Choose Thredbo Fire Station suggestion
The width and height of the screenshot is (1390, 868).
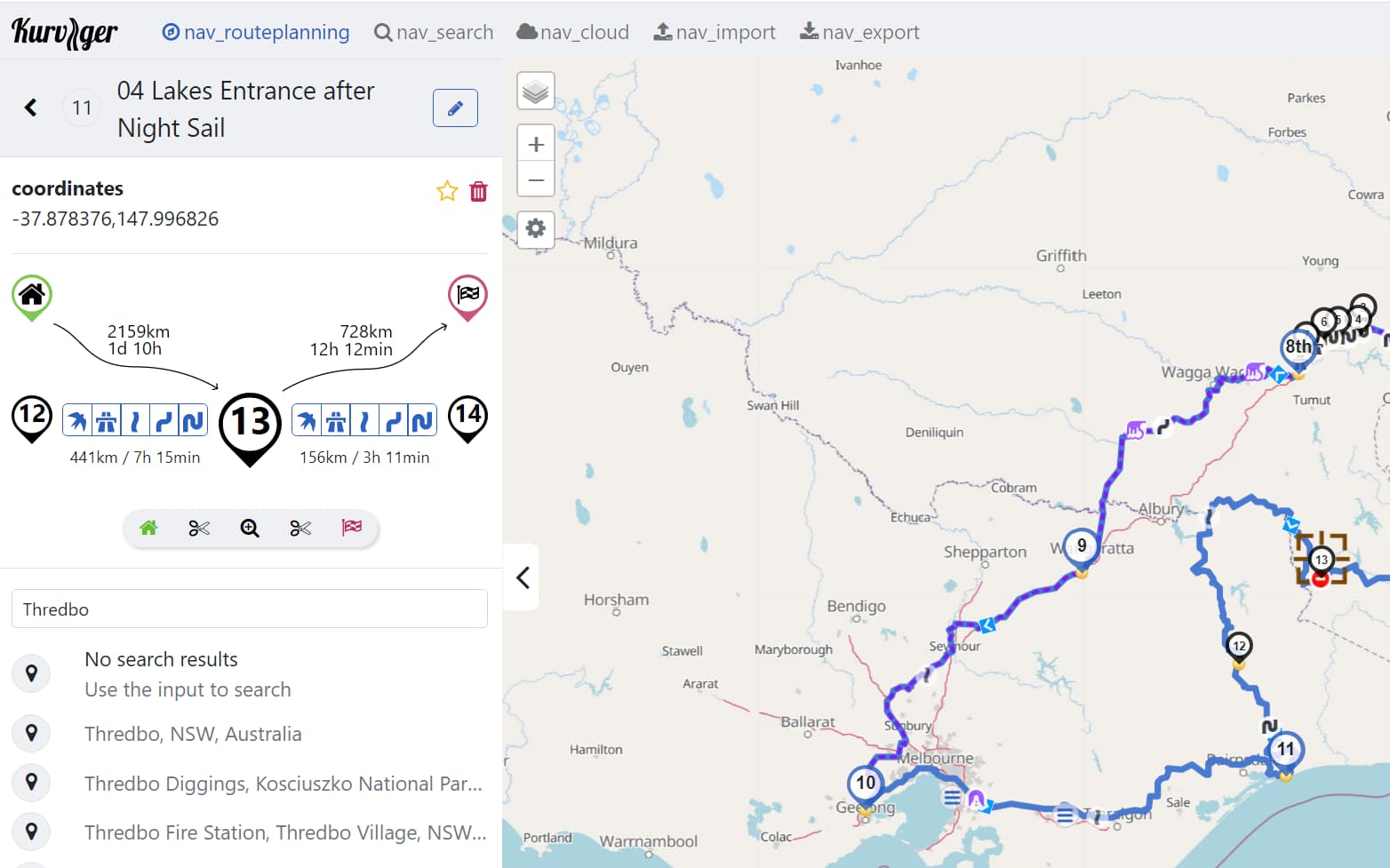(x=284, y=832)
